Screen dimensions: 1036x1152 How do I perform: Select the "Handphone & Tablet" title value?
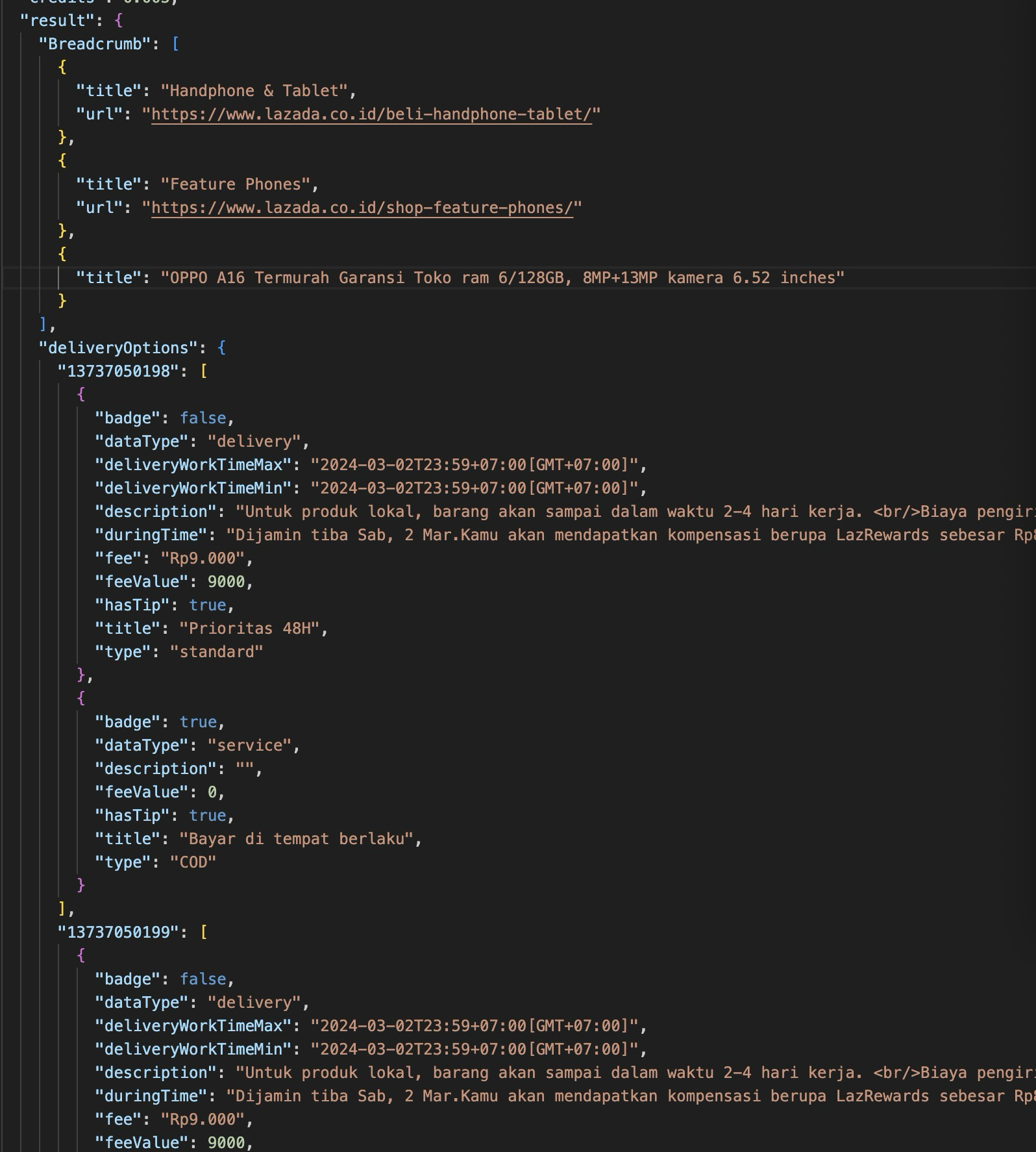254,91
